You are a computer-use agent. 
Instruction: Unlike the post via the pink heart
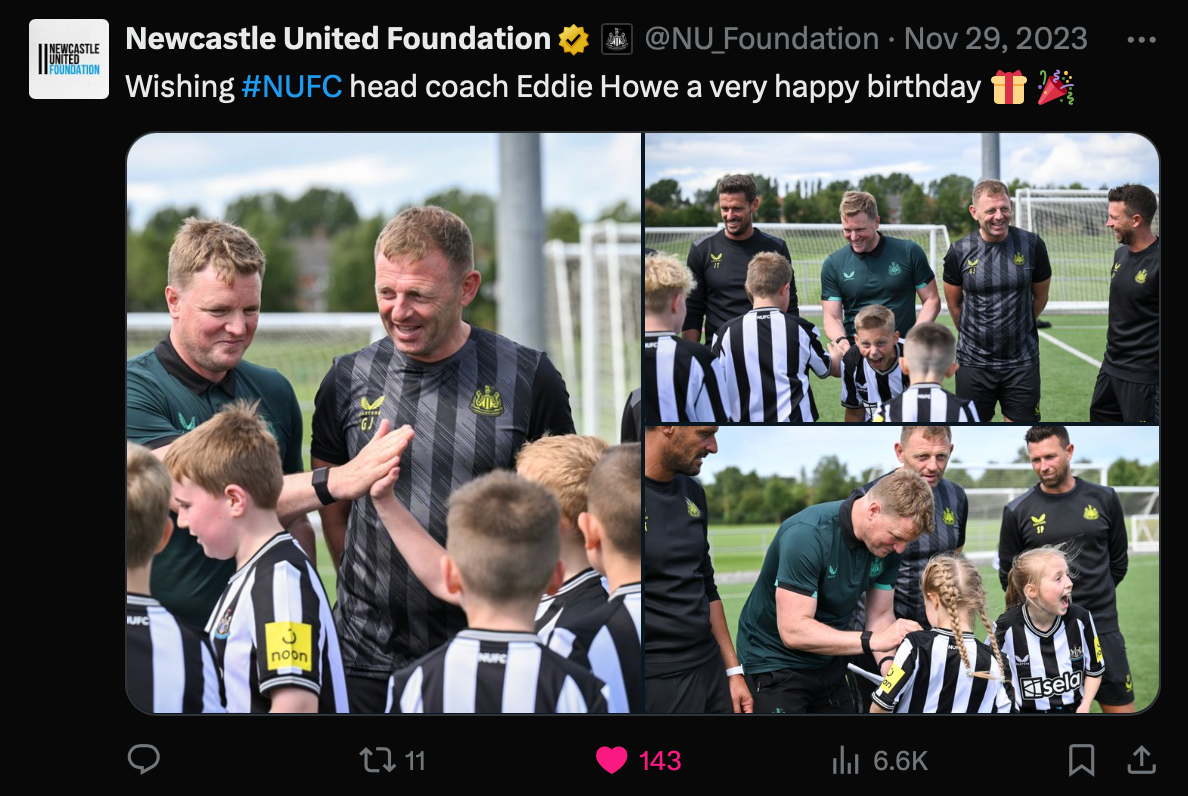pyautogui.click(x=611, y=760)
